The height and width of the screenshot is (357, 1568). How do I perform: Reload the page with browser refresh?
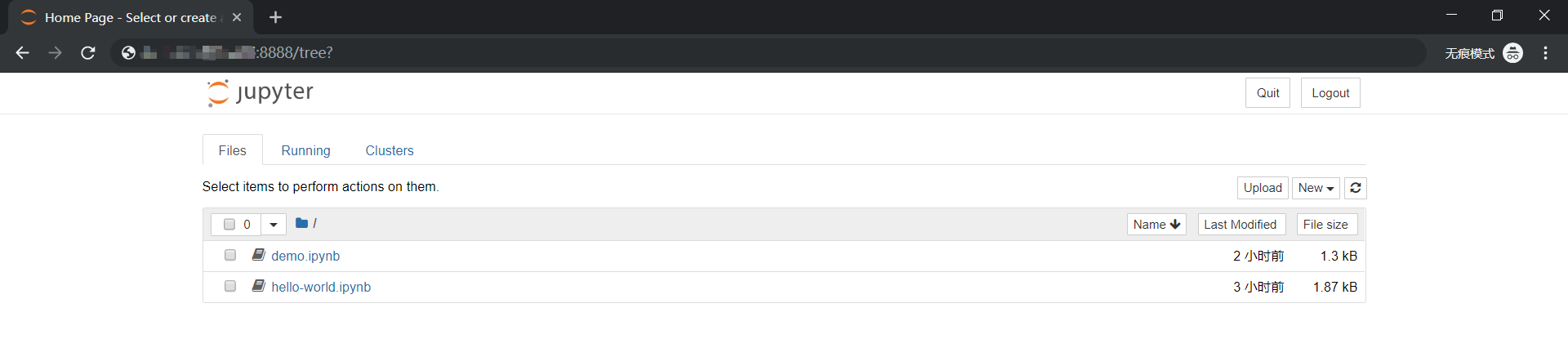pyautogui.click(x=88, y=53)
